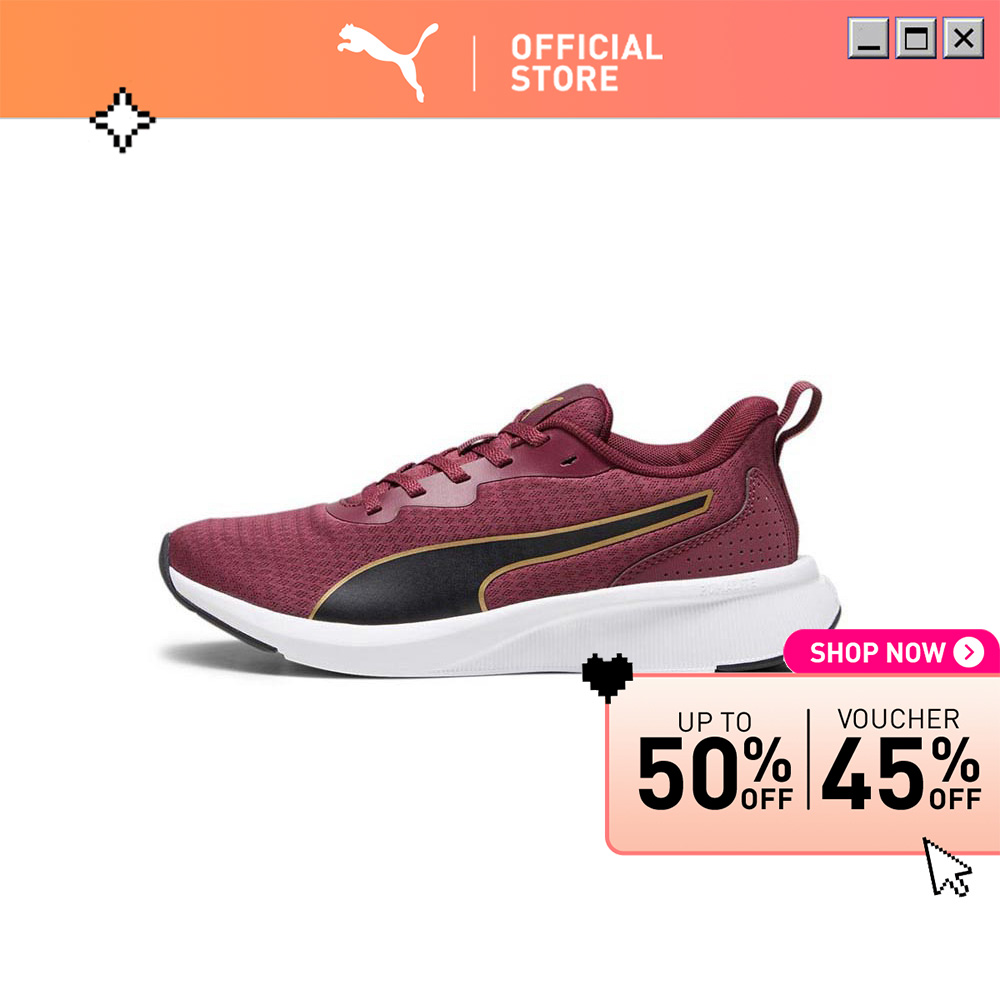The image size is (1000, 1000).
Task: Click the Voucher 45% Off offer
Action: pyautogui.click(x=901, y=759)
